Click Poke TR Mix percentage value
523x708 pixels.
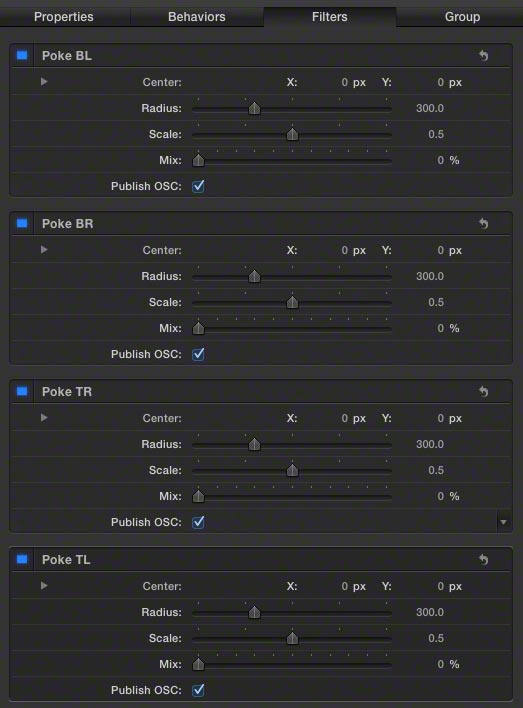440,496
